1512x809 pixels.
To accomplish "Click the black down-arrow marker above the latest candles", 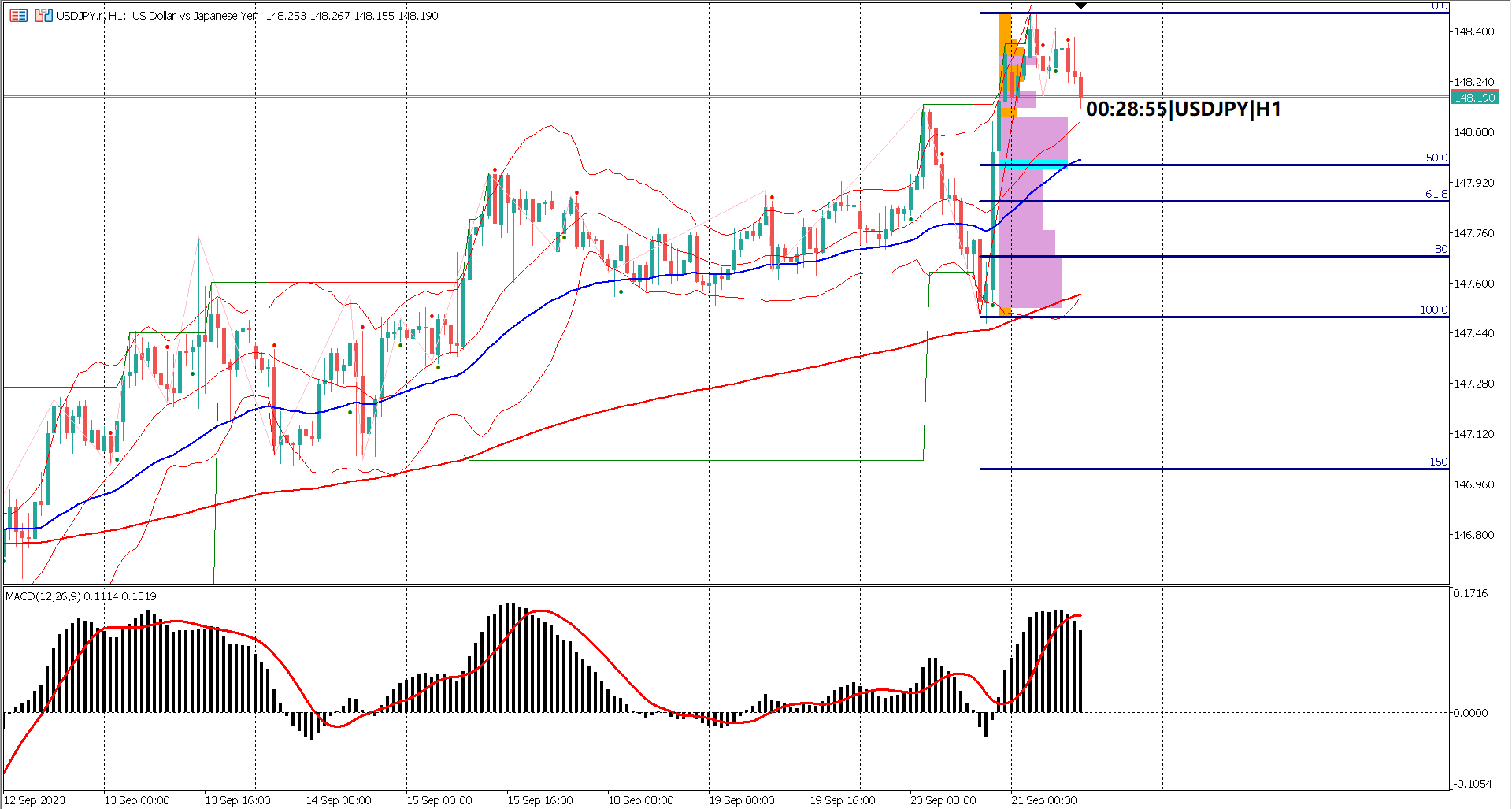I will (1080, 6).
